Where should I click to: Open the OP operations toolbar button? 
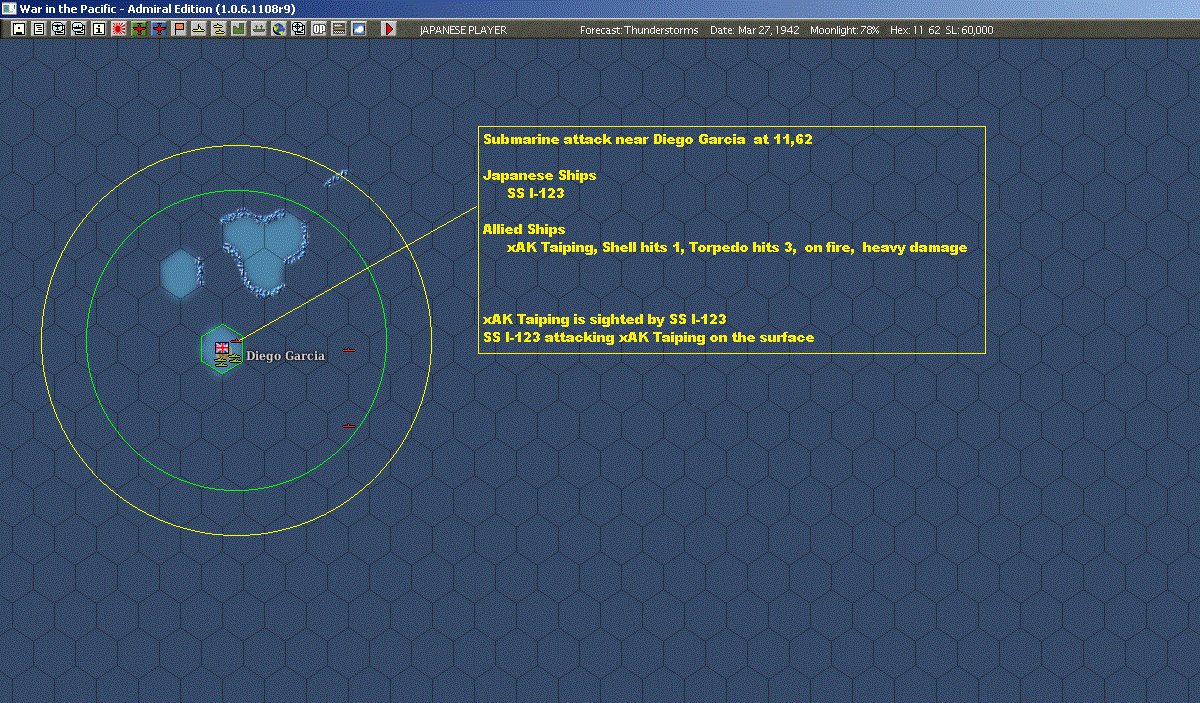[319, 29]
